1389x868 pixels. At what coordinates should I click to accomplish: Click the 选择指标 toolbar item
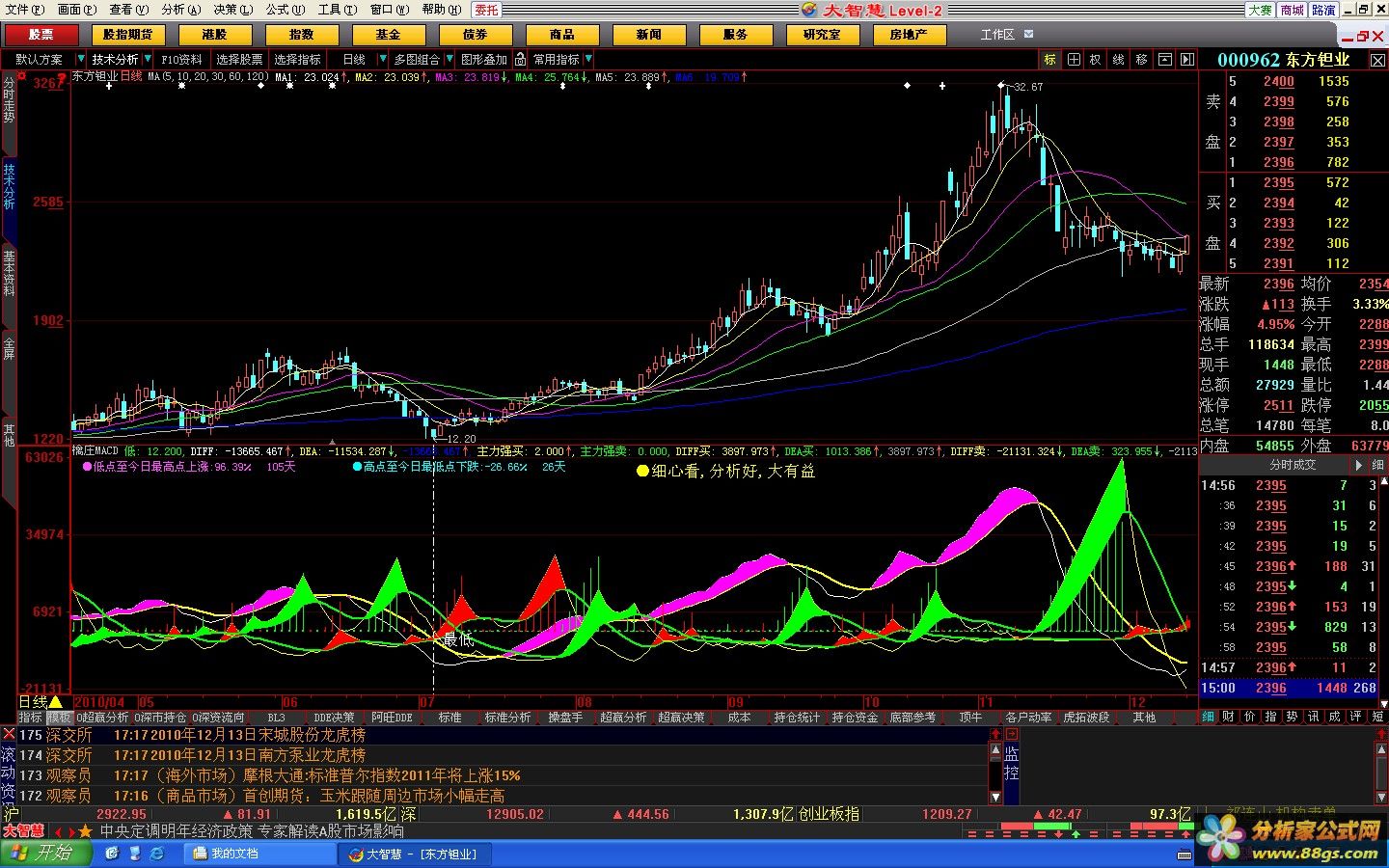[297, 60]
